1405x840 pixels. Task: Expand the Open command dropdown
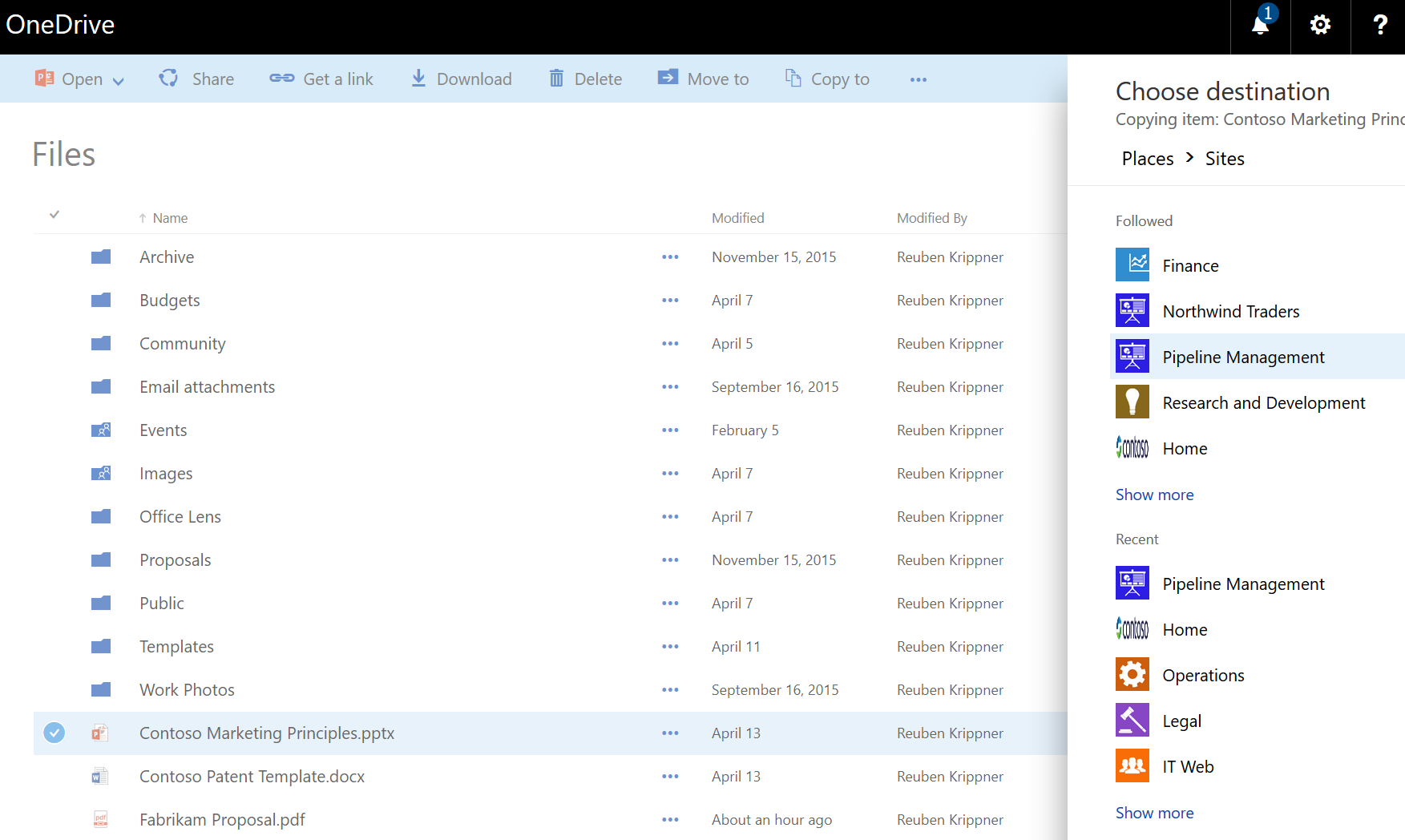click(119, 79)
